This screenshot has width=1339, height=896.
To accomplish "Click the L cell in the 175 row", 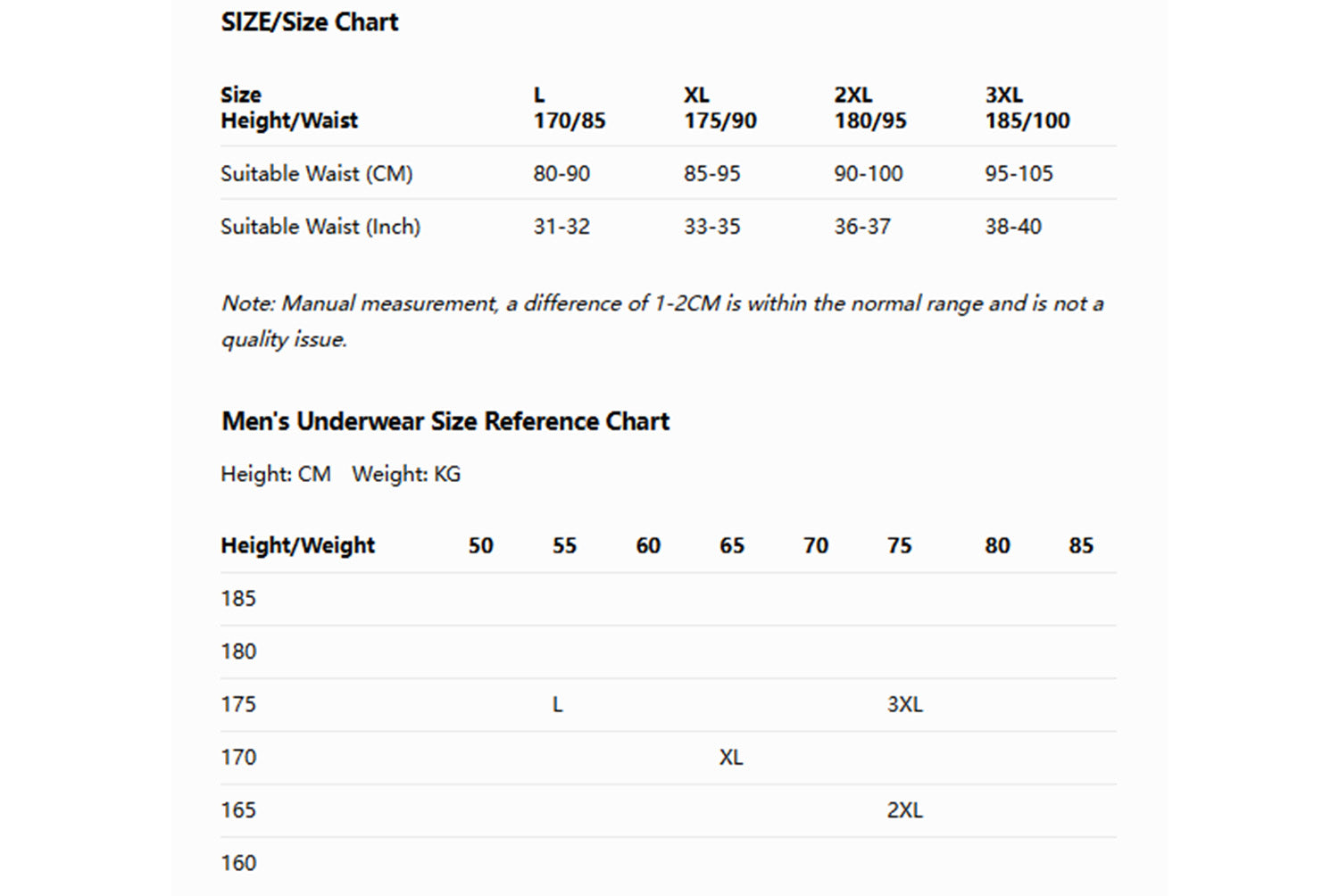I will click(557, 704).
